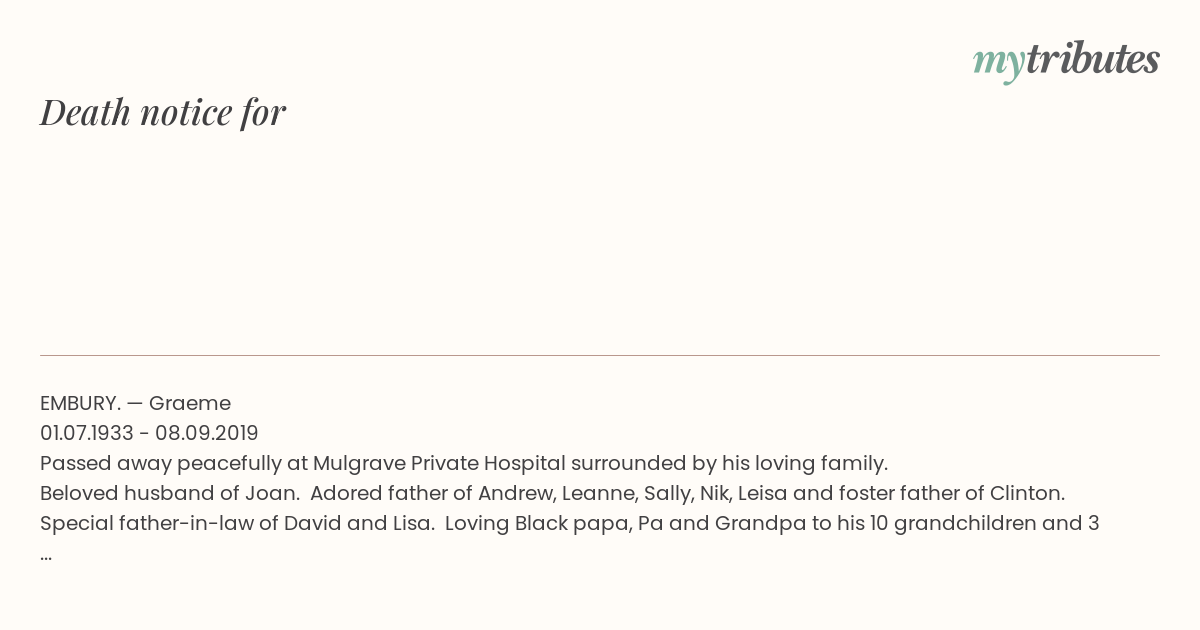Image resolution: width=1200 pixels, height=630 pixels.
Task: Click the first name "Graeme"
Action: (x=190, y=403)
